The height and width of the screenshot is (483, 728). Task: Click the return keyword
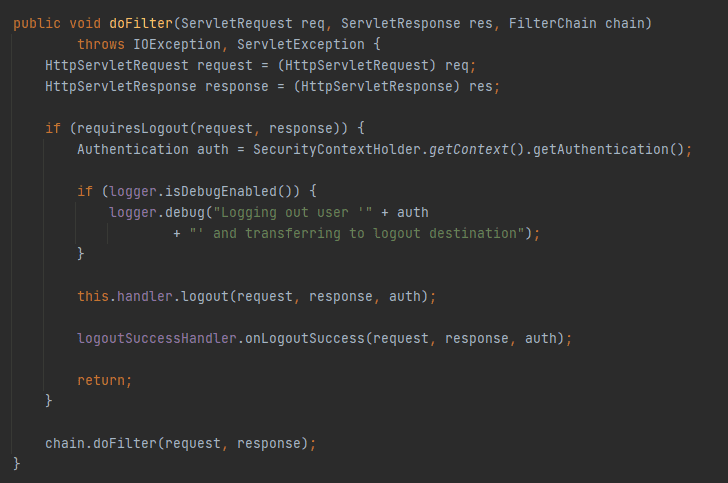pyautogui.click(x=101, y=380)
